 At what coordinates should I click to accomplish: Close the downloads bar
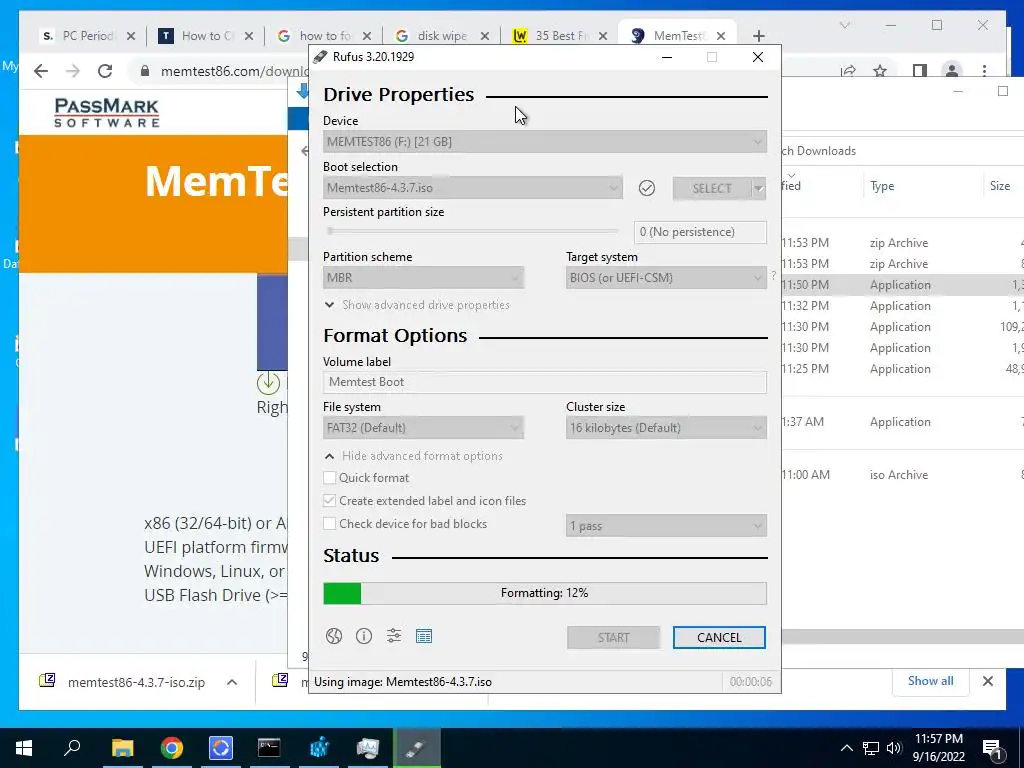click(x=987, y=681)
